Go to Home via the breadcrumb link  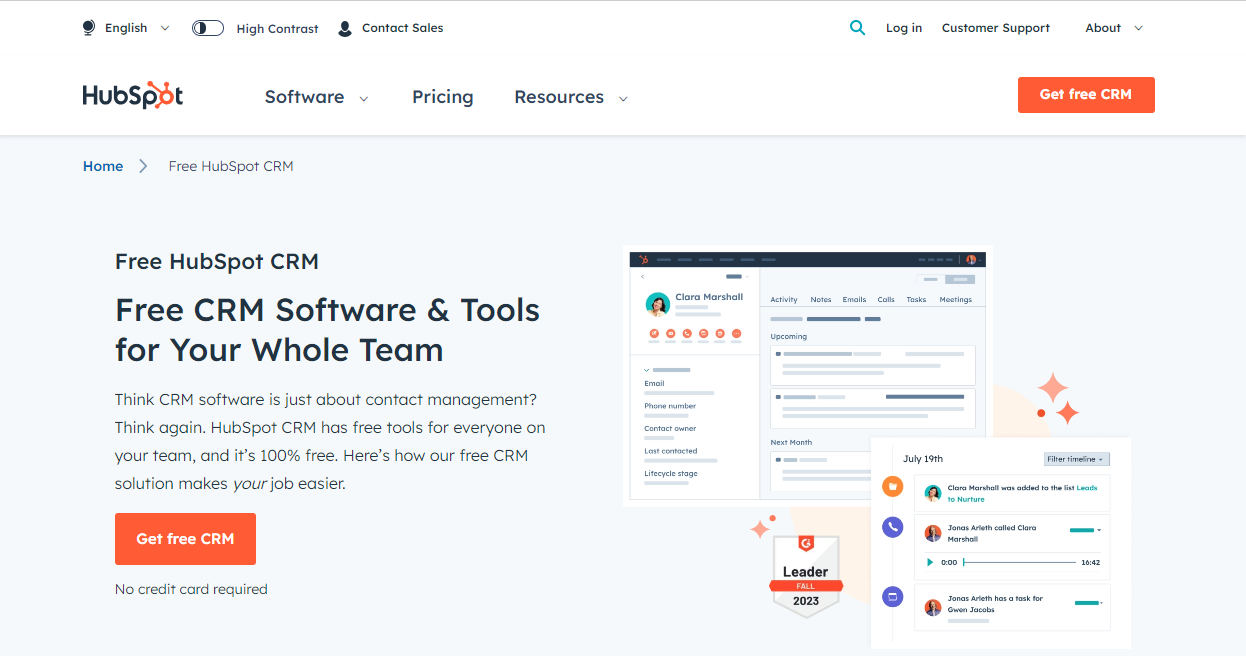point(103,166)
